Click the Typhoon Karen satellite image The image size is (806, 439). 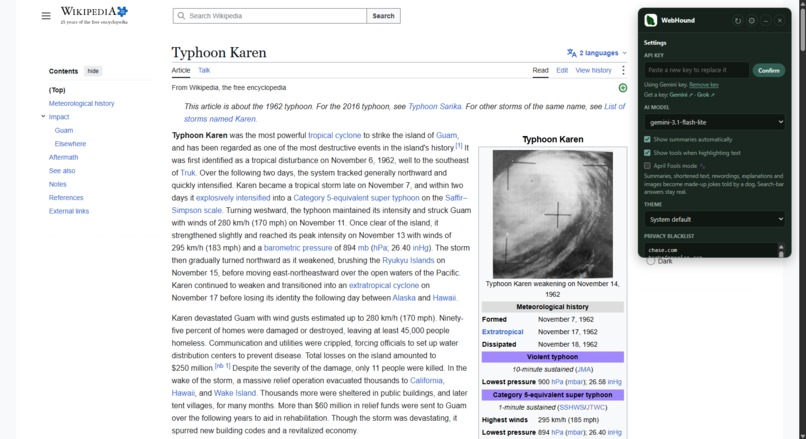(553, 214)
